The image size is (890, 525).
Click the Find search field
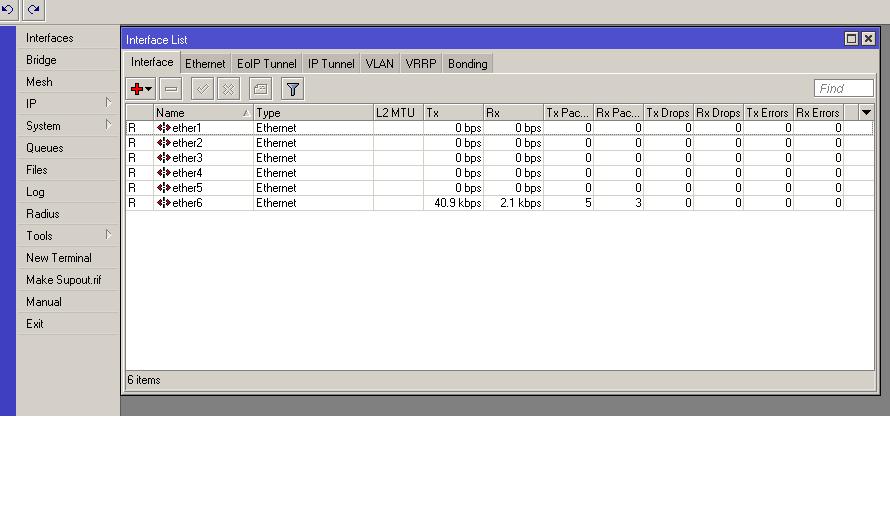click(x=843, y=89)
